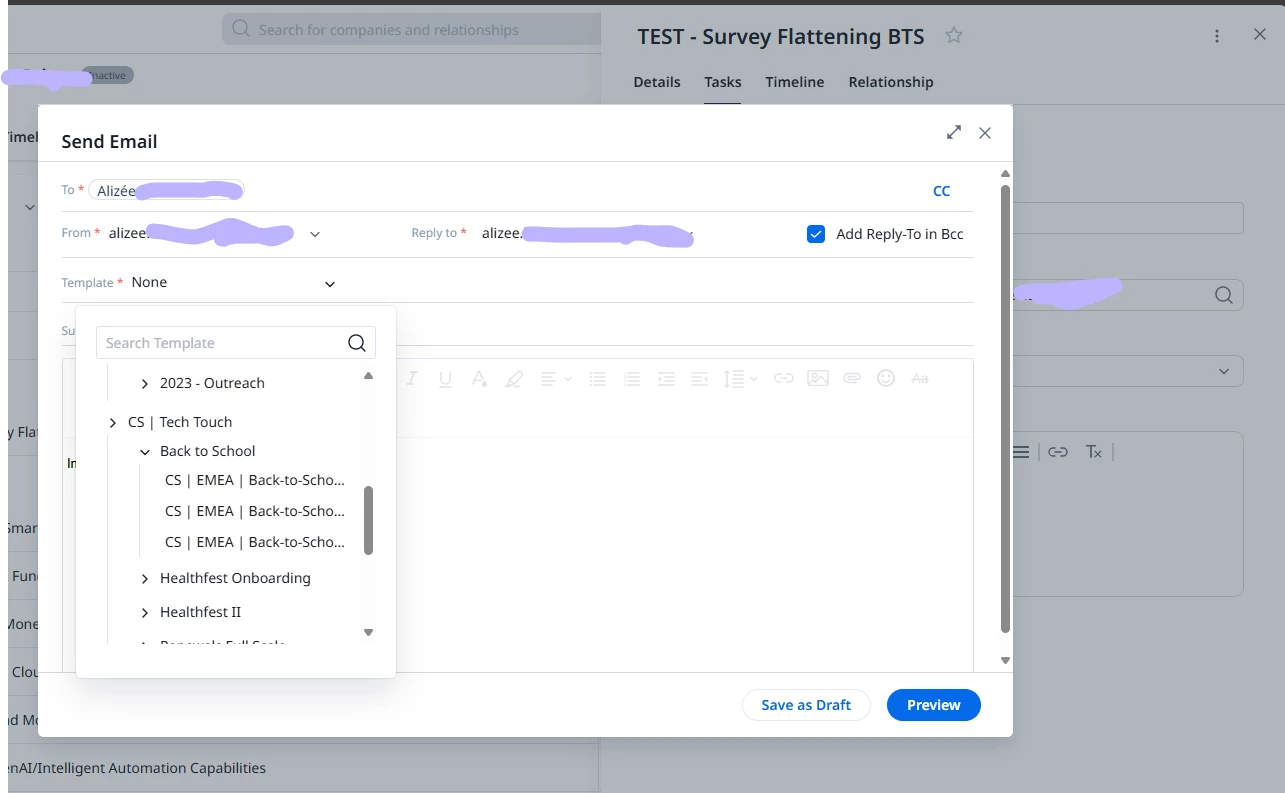Switch to the Timeline tab
Viewport: 1285px width, 793px height.
[795, 82]
